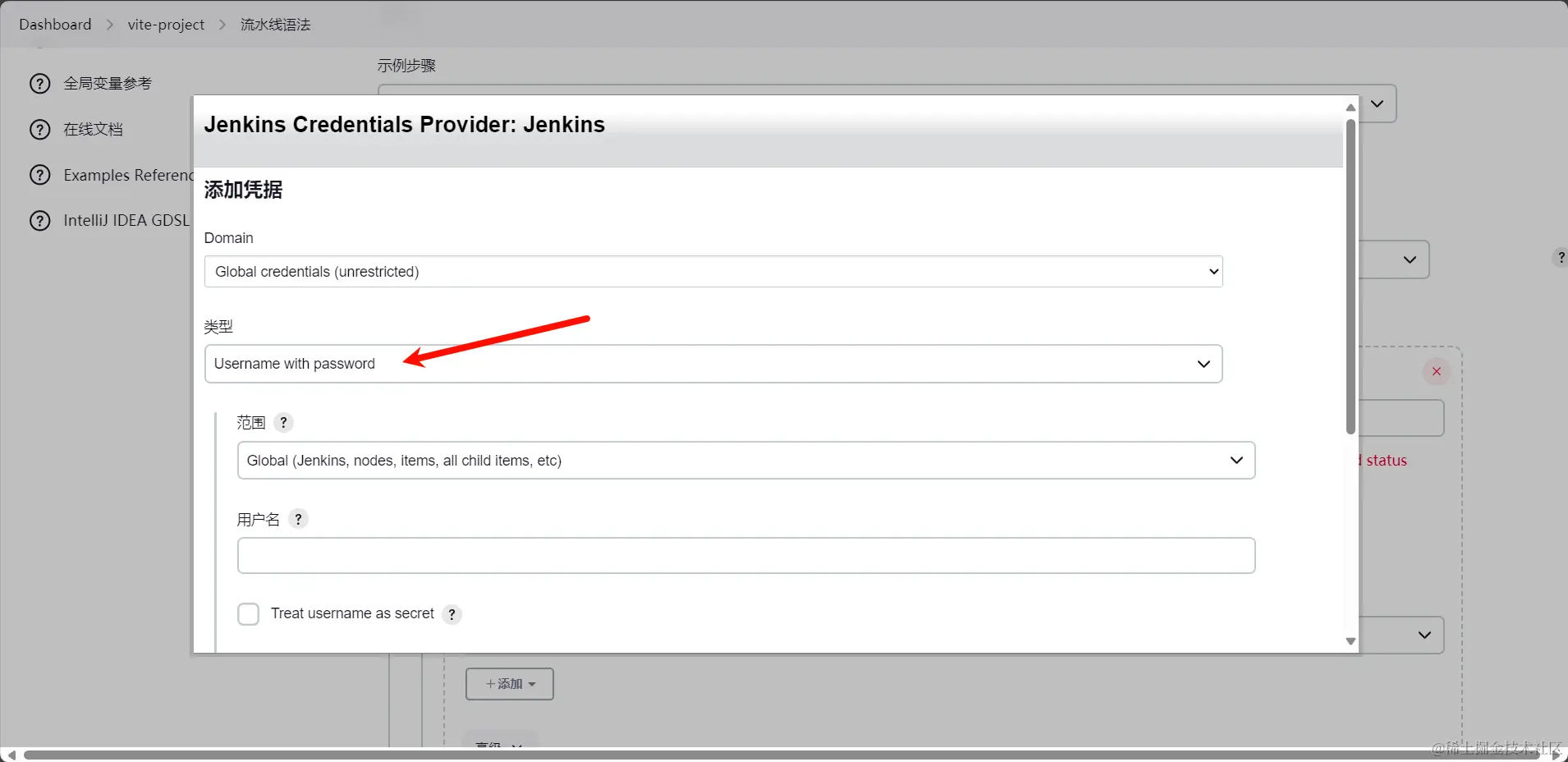Image resolution: width=1568 pixels, height=762 pixels.
Task: Click the question icon beside IntelliJ IDEA GDSL
Action: point(39,221)
